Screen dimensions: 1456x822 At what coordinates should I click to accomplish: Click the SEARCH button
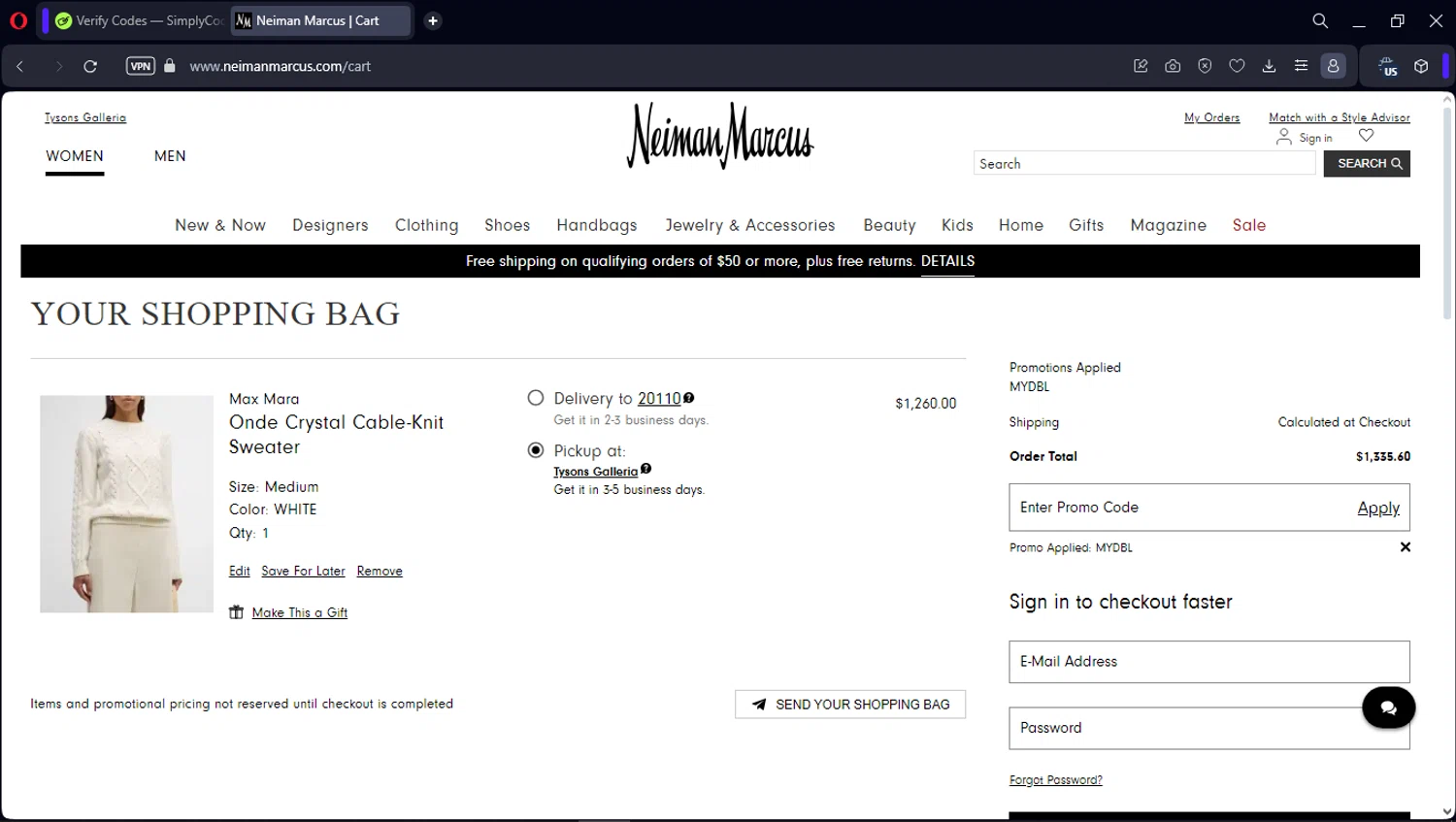1367,163
